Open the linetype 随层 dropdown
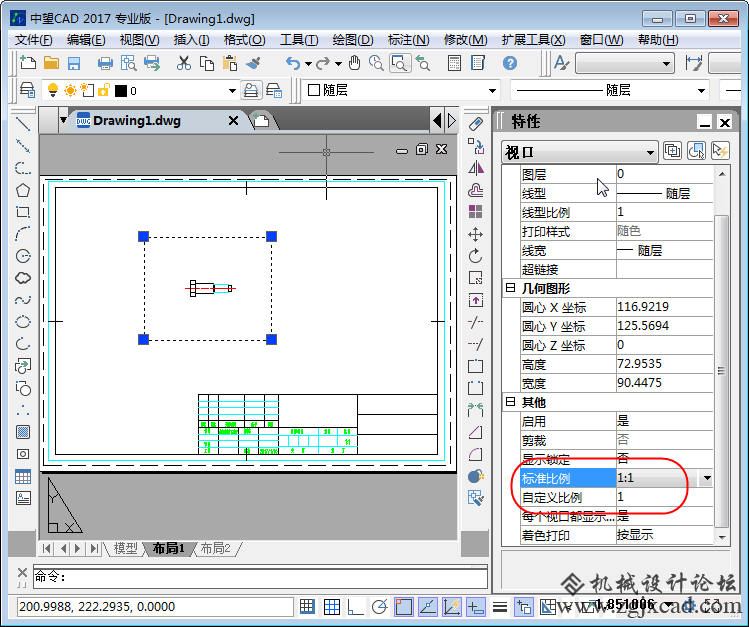The height and width of the screenshot is (627, 749). click(x=701, y=90)
